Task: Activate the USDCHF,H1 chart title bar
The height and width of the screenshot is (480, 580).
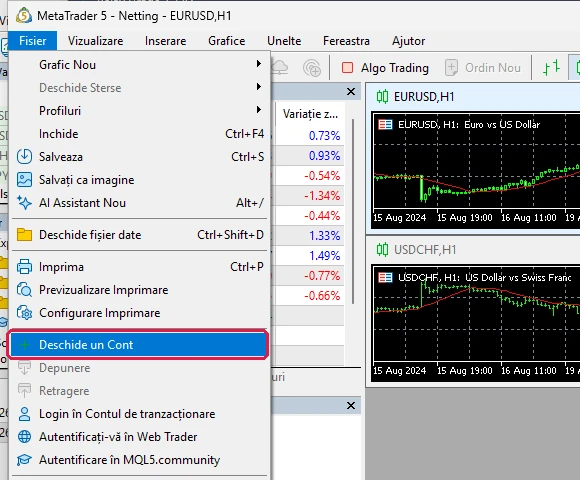Action: 473,250
